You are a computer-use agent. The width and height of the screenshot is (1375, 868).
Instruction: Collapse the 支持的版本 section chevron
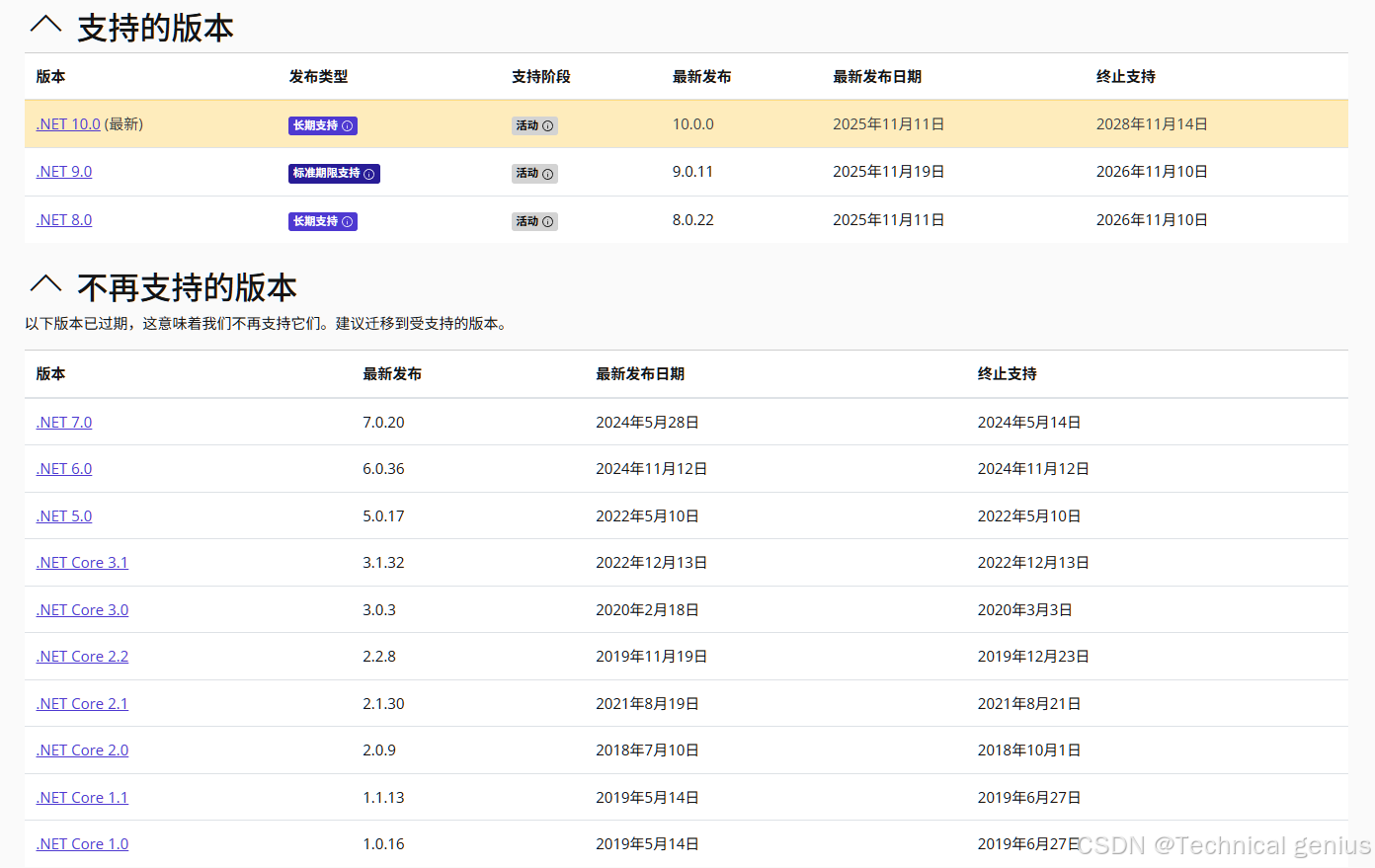(45, 25)
